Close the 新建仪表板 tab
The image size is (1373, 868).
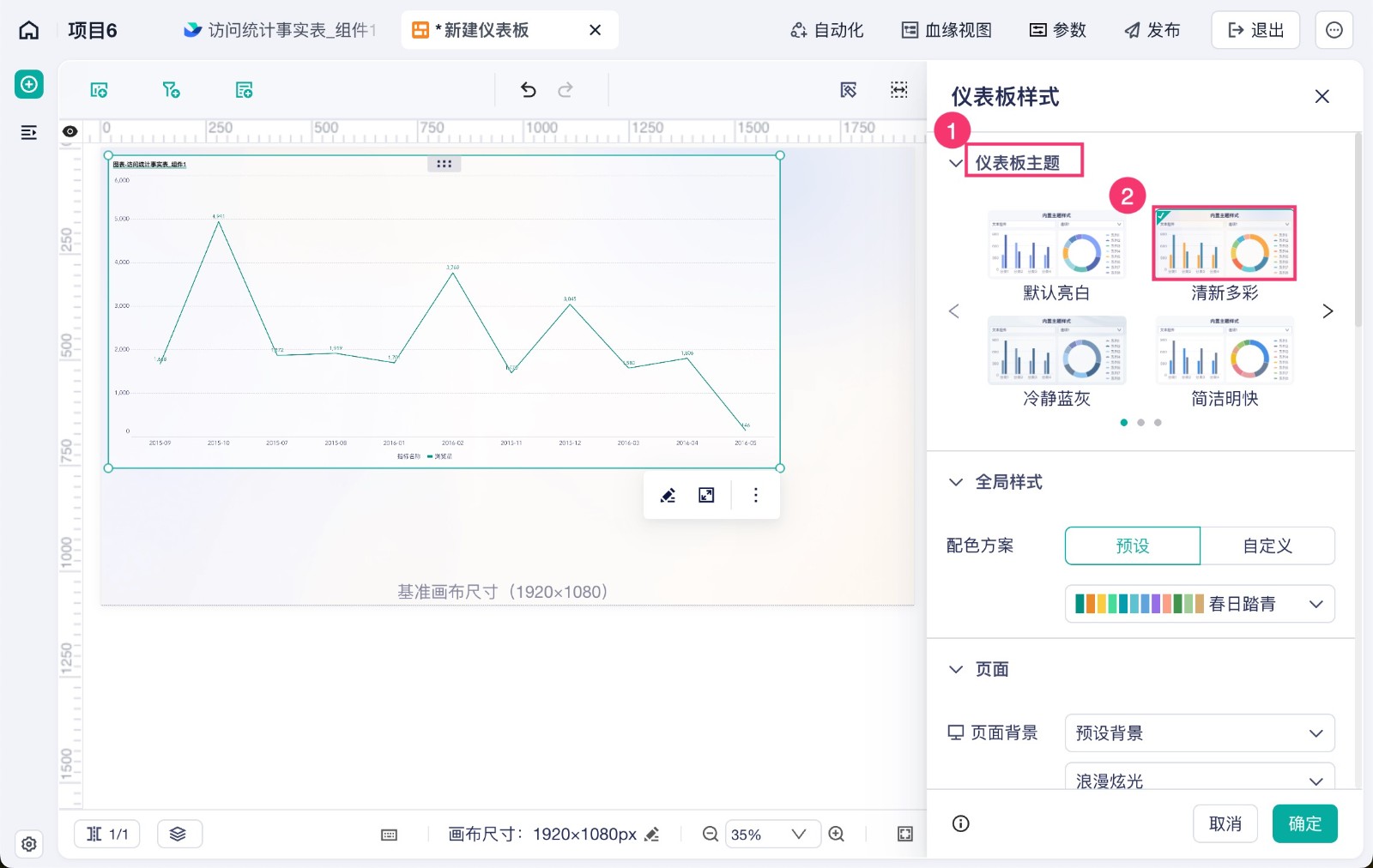[x=596, y=30]
